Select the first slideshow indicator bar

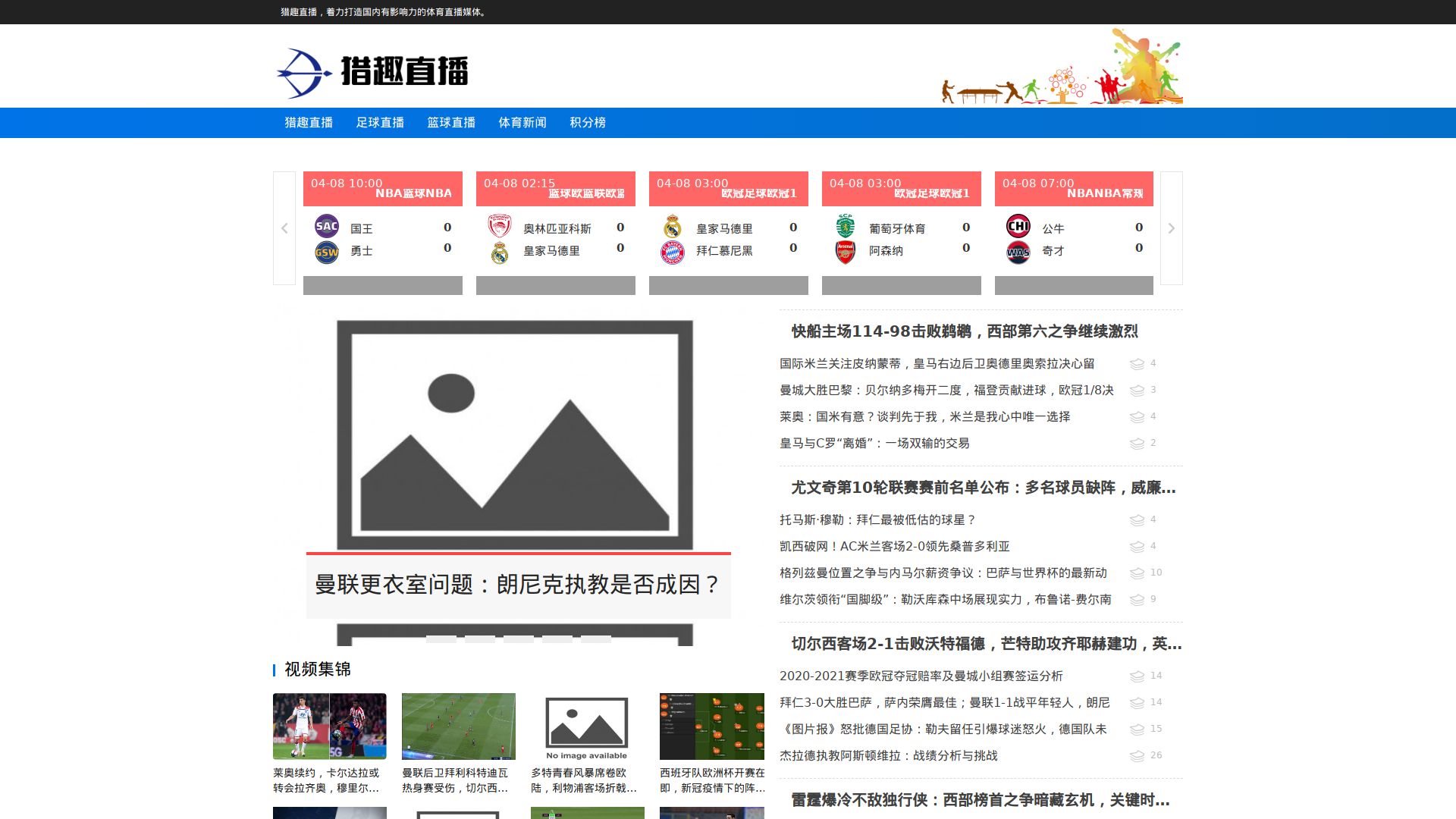(x=441, y=639)
